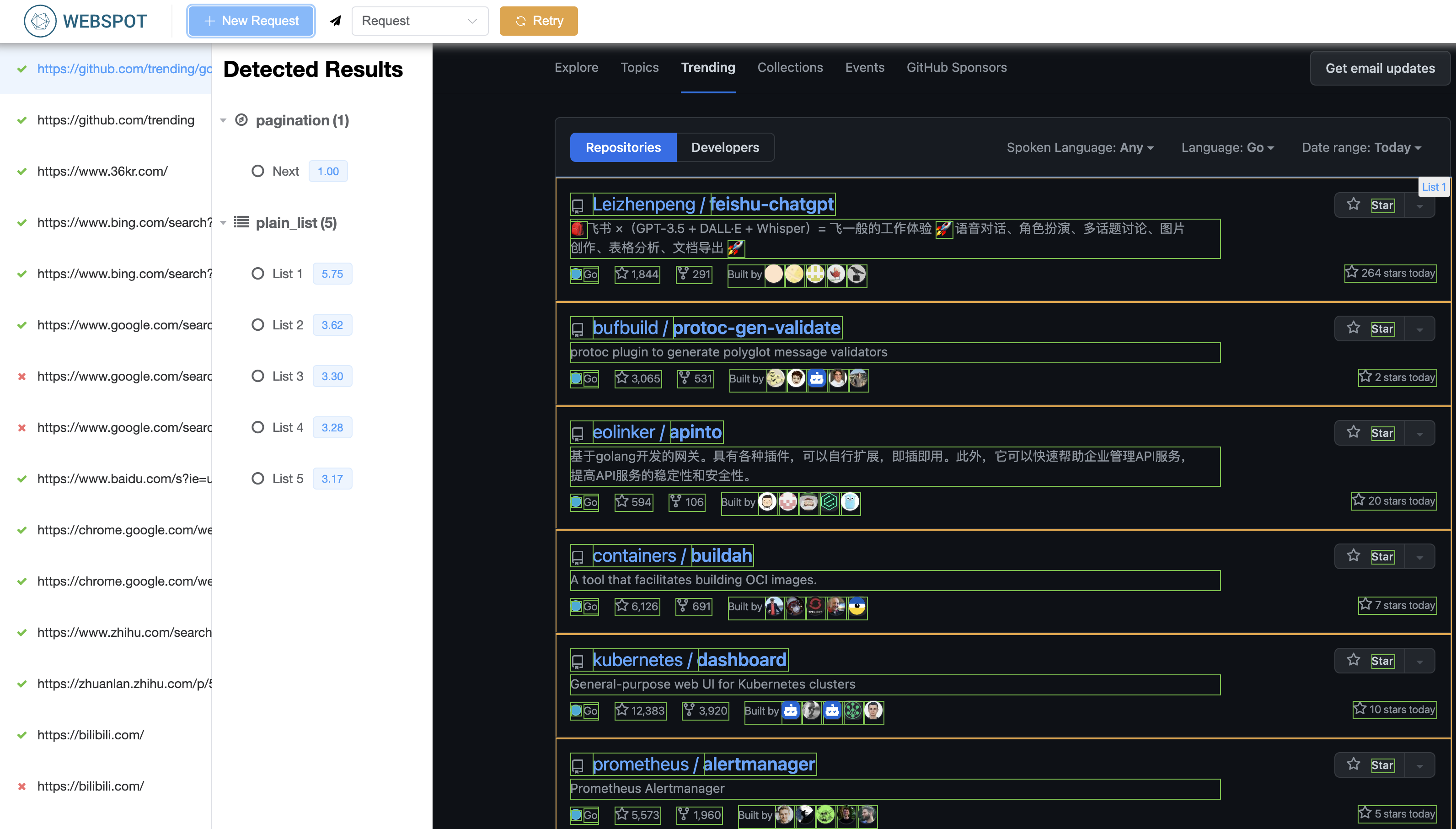
Task: Select the List 3 radio button
Action: tap(258, 376)
